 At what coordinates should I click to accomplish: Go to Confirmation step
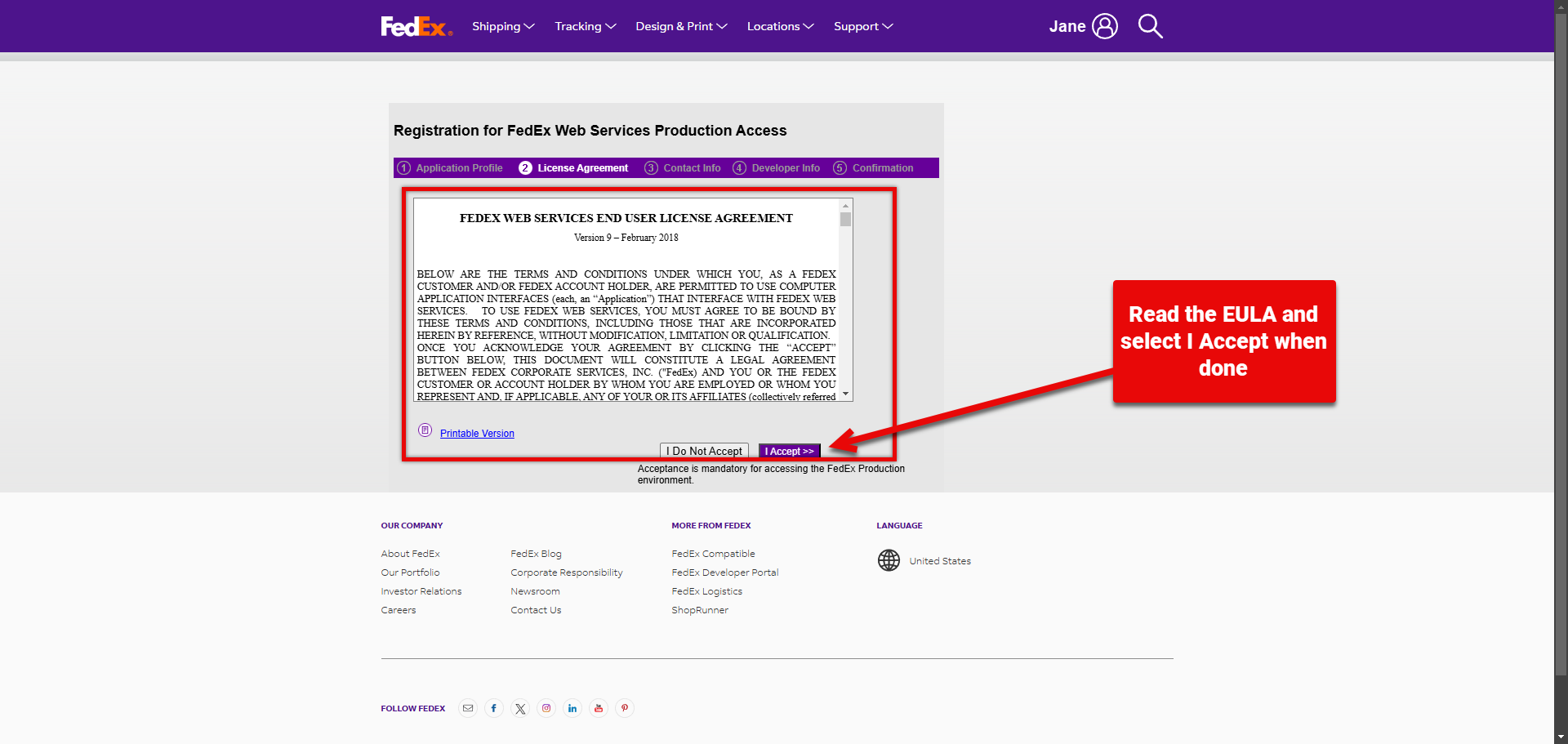(873, 167)
